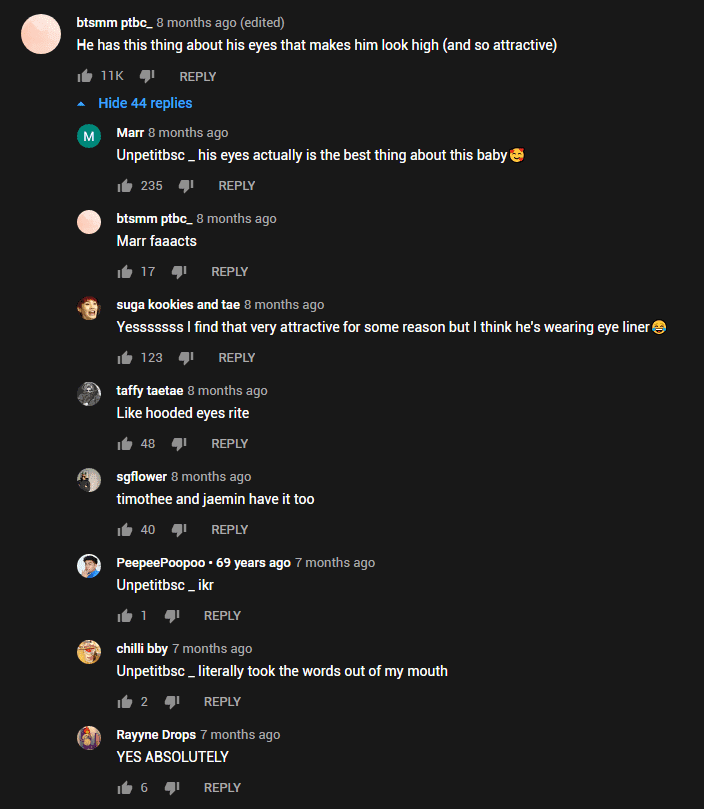
Task: Toggle like on taffy taetae's reply
Action: point(125,443)
